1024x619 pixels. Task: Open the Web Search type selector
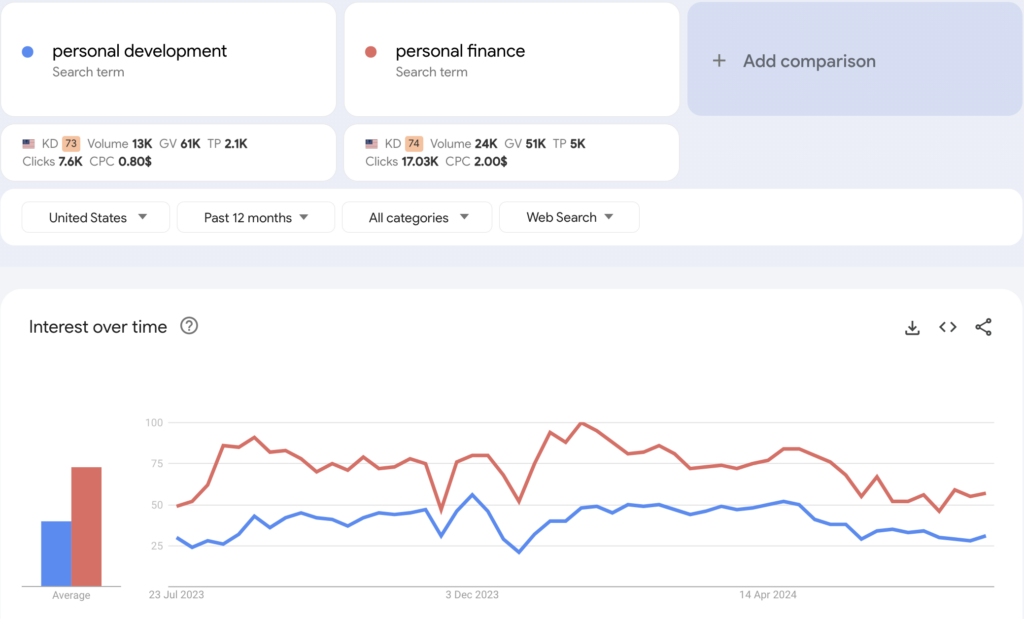(569, 216)
